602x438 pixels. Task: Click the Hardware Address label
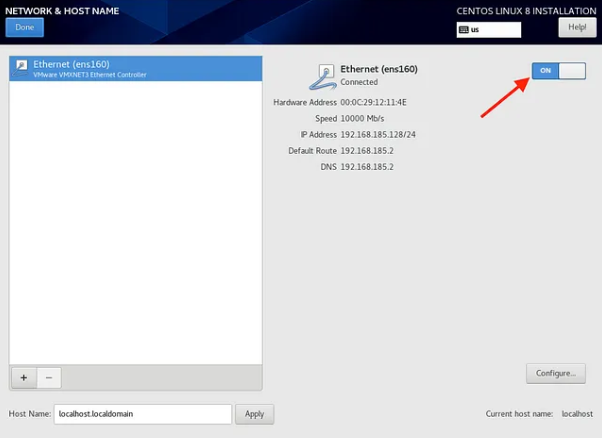pos(305,102)
